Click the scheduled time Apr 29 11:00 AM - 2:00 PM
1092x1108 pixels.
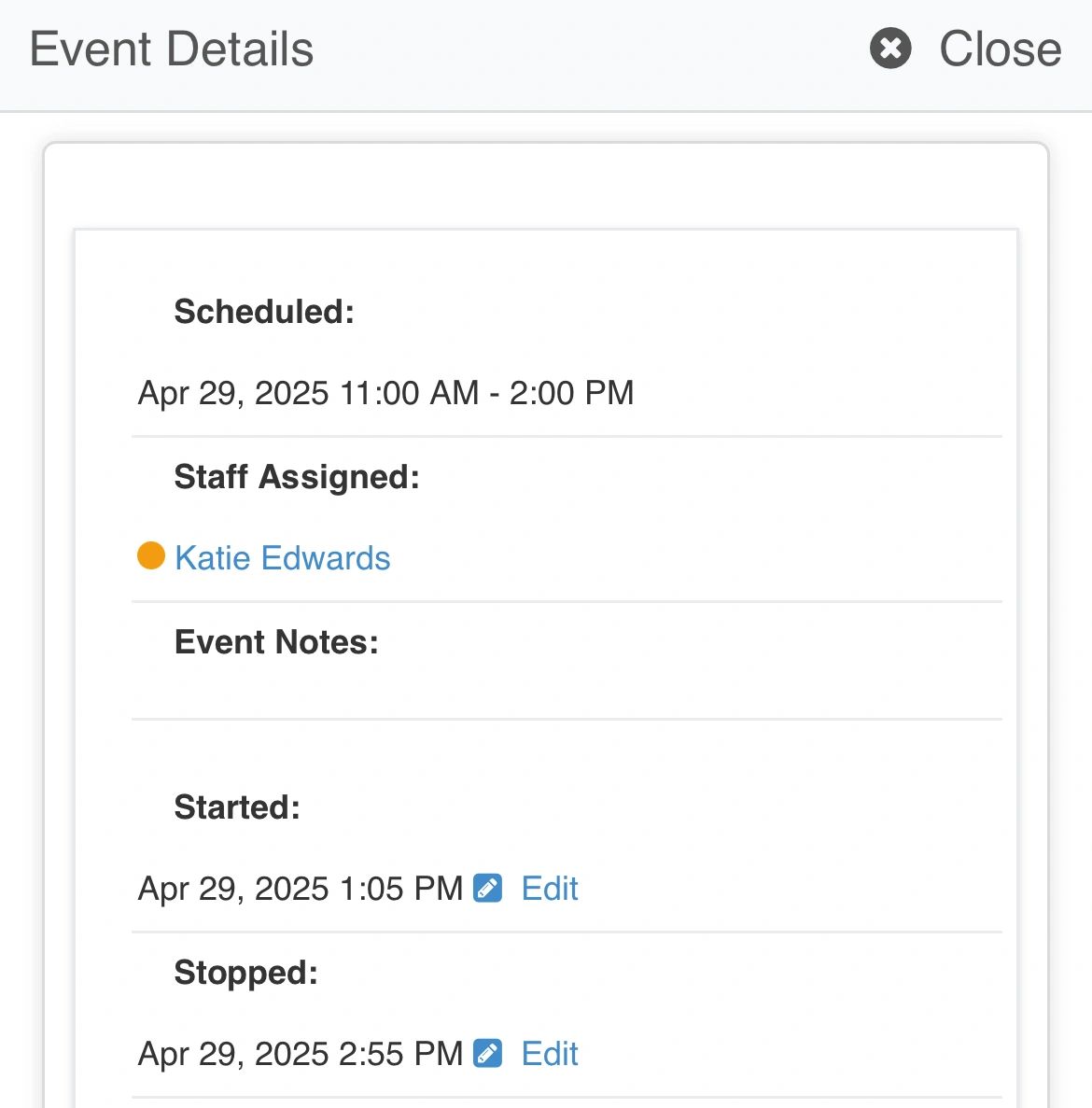pos(385,393)
